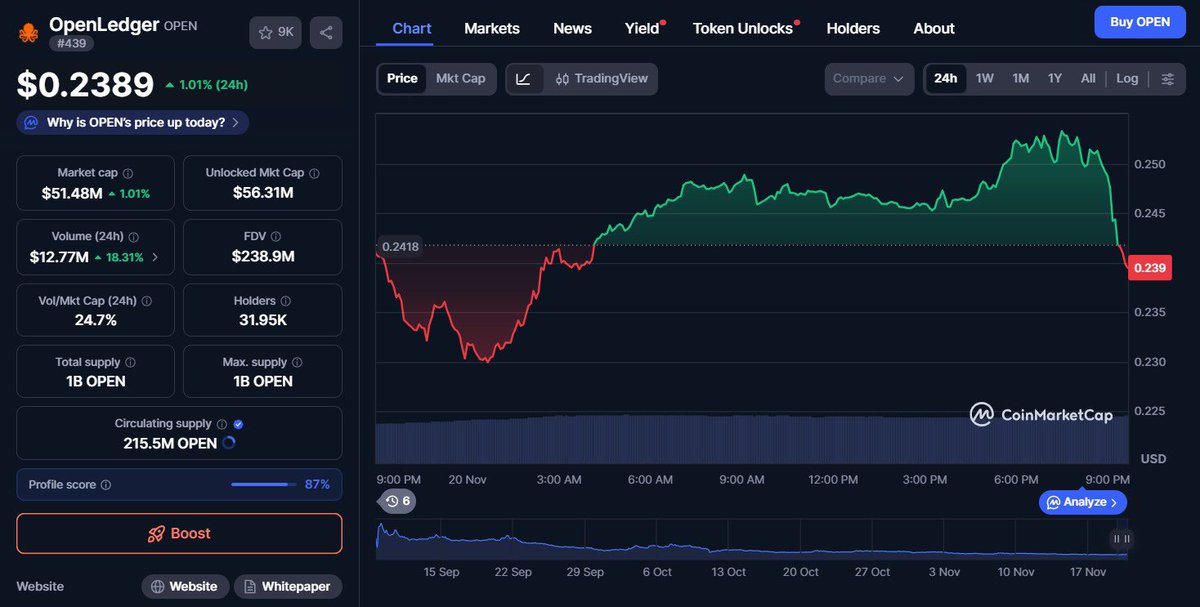Click the Max. supply info icon
Screen dimensions: 1200x607
coord(298,363)
